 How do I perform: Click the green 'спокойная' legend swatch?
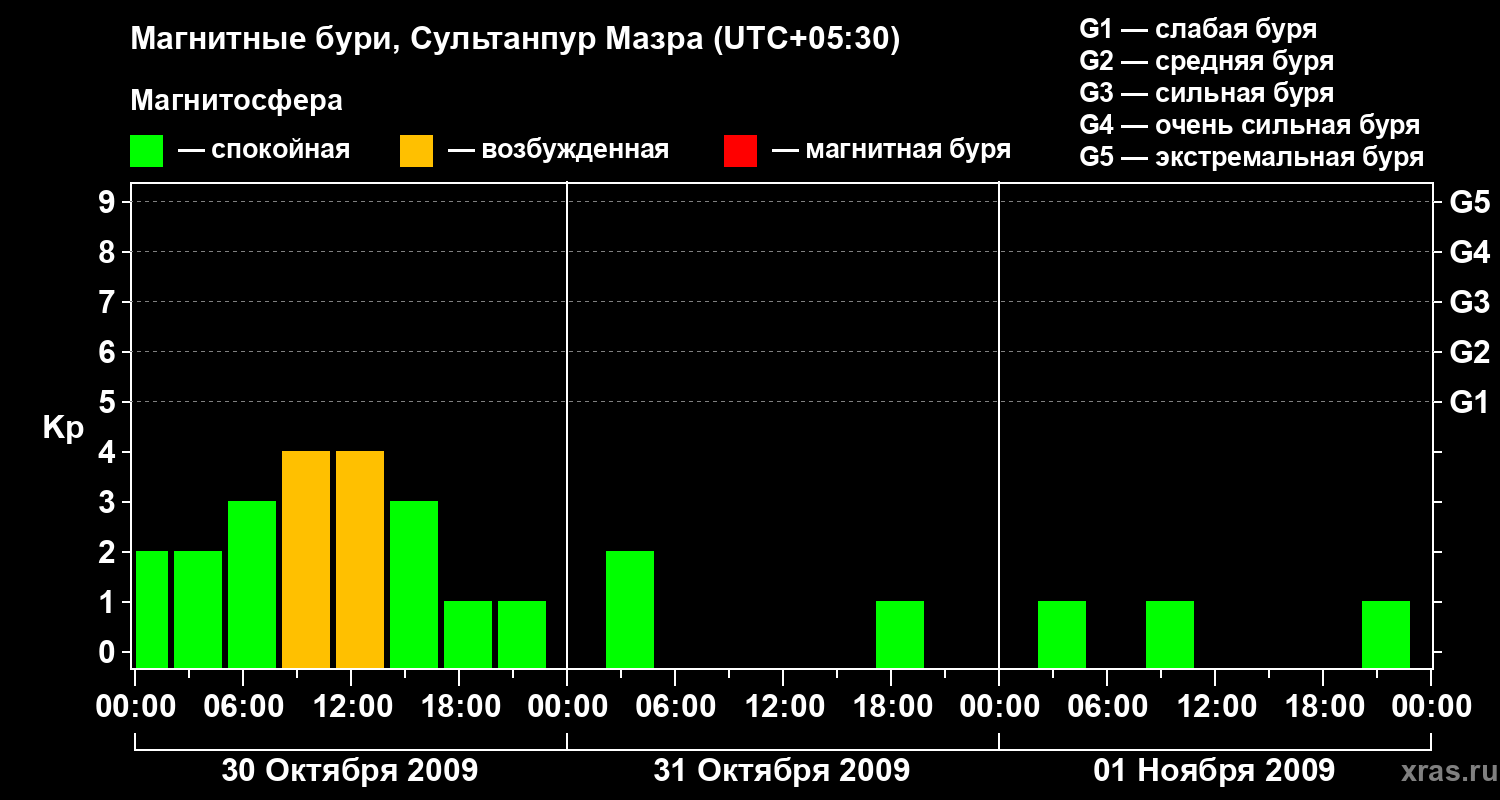146,151
